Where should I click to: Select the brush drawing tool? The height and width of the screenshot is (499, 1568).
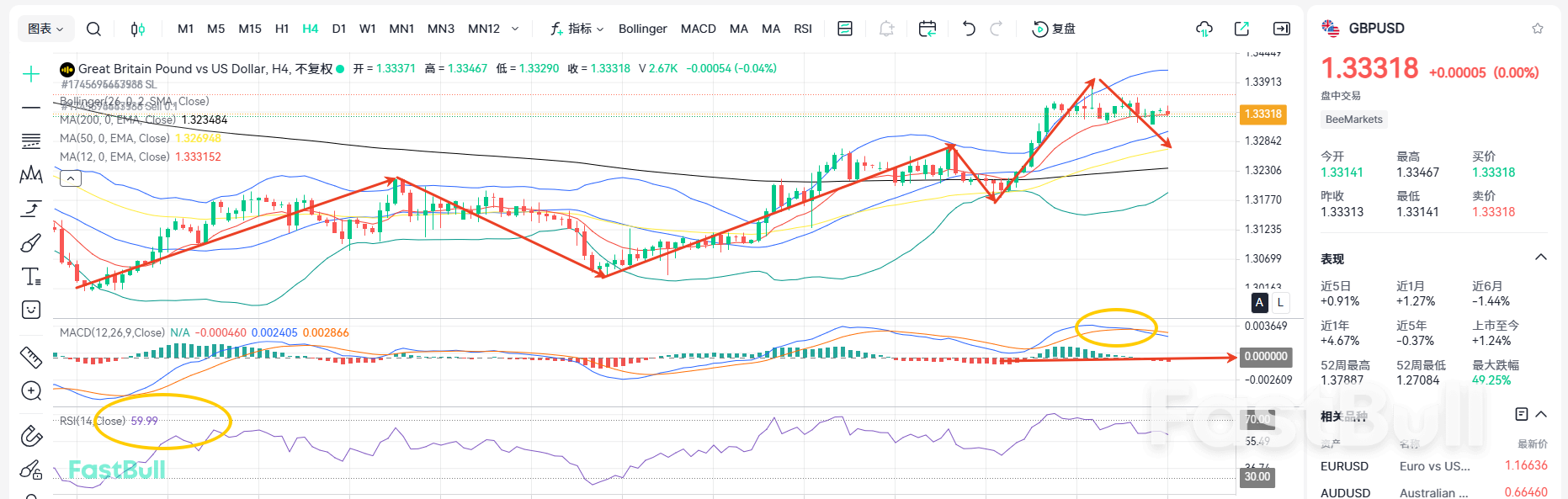click(x=31, y=243)
